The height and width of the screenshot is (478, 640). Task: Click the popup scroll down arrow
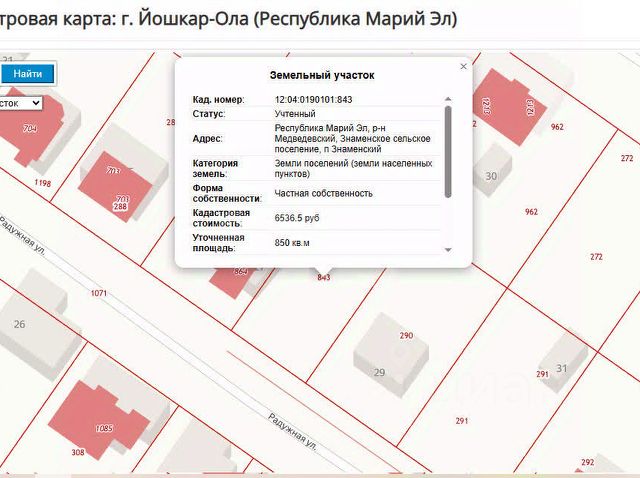[448, 250]
